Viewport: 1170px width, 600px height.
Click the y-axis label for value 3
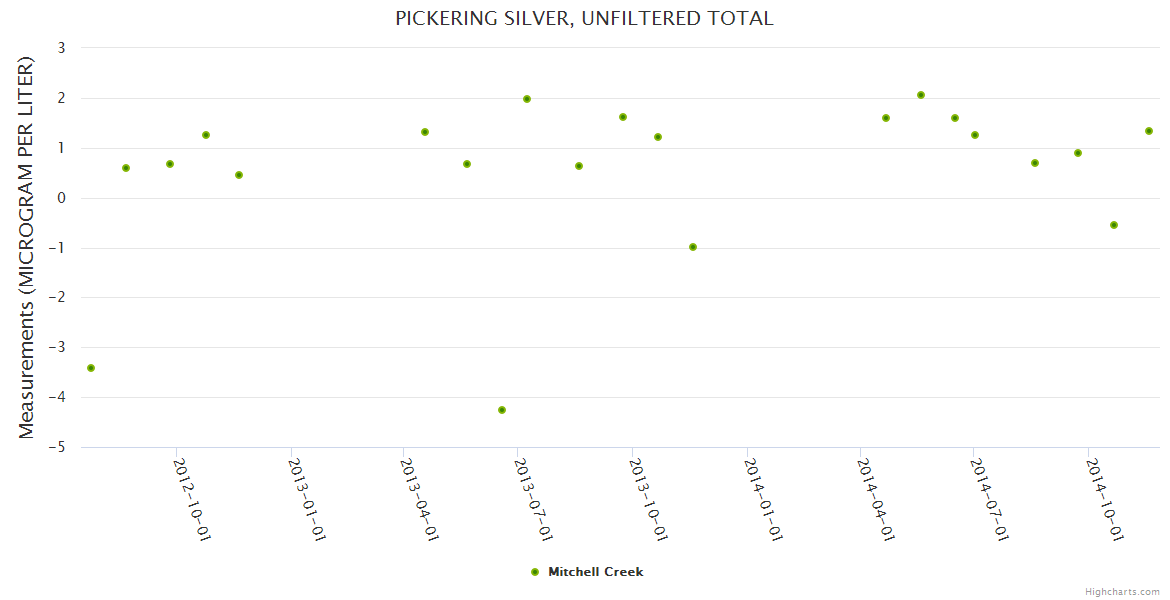(x=61, y=48)
